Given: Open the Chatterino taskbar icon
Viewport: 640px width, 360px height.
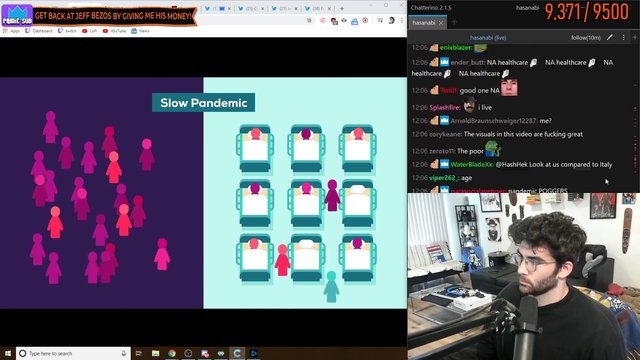Looking at the screenshot, I should pyautogui.click(x=237, y=353).
